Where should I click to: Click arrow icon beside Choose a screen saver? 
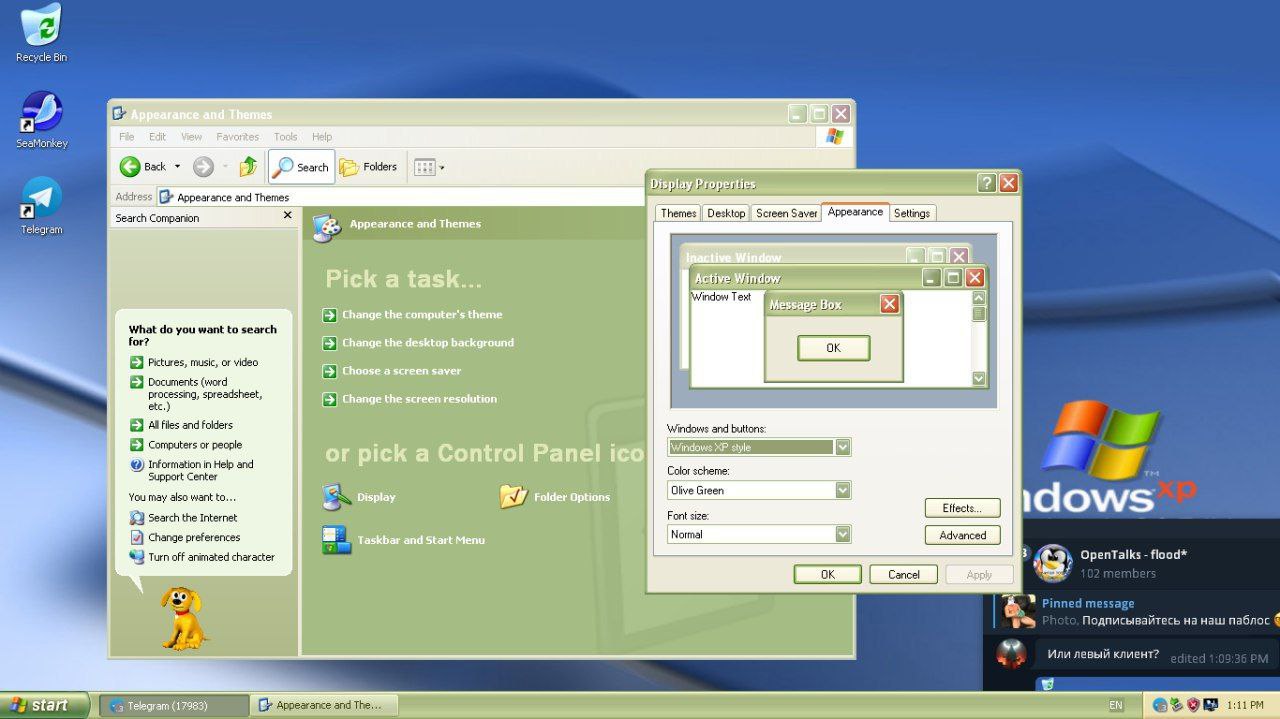point(330,371)
